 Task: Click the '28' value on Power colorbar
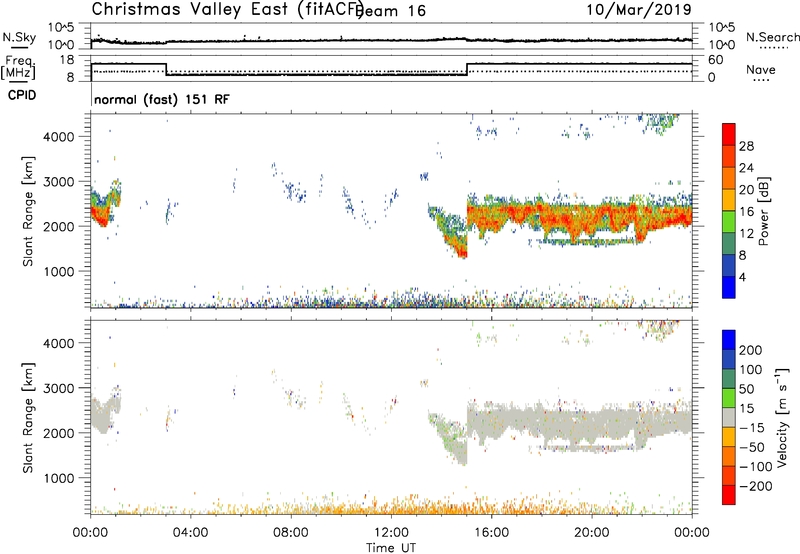pyautogui.click(x=746, y=146)
